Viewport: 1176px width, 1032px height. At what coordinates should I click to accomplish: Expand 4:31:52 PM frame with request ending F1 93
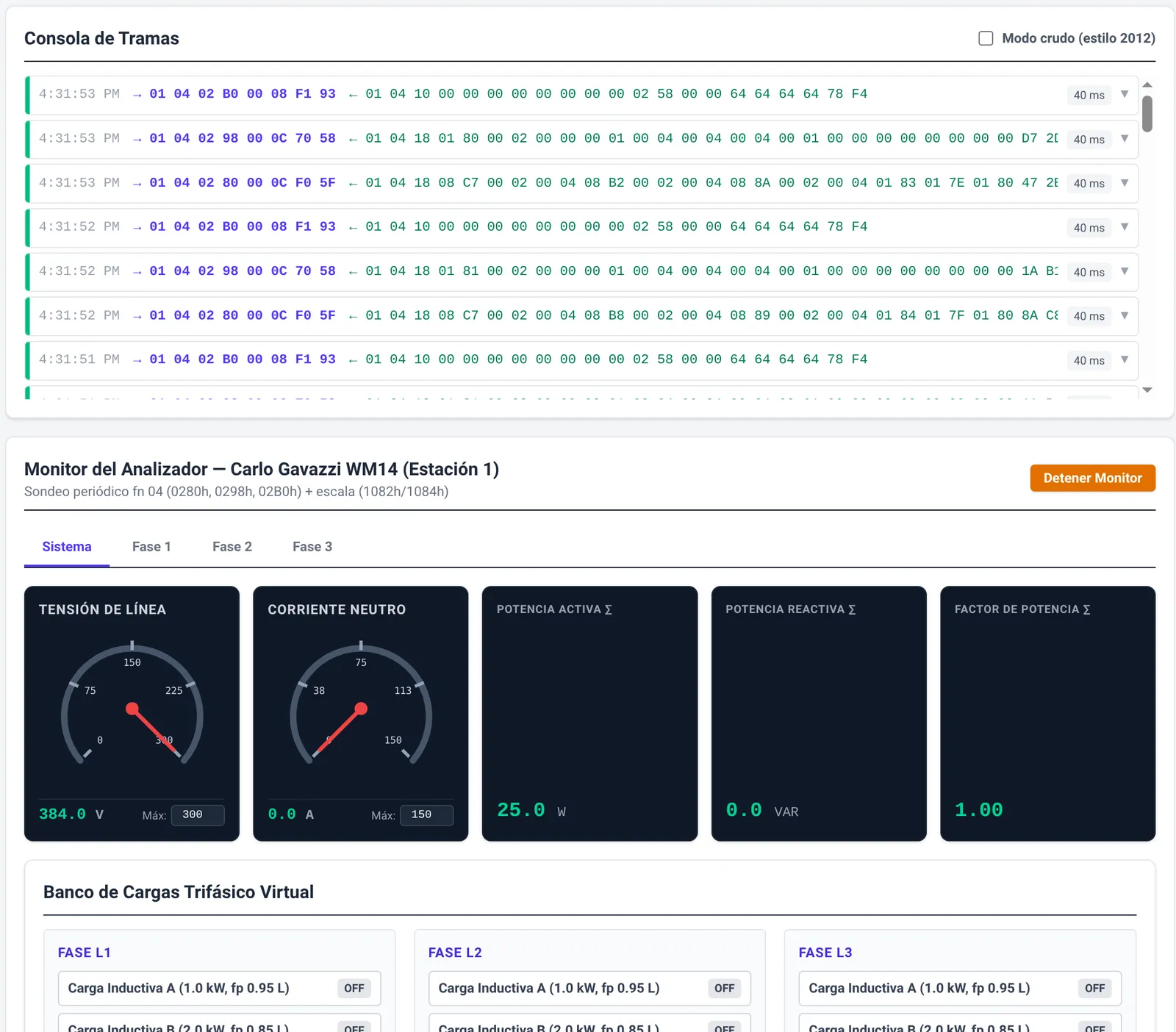point(1124,227)
